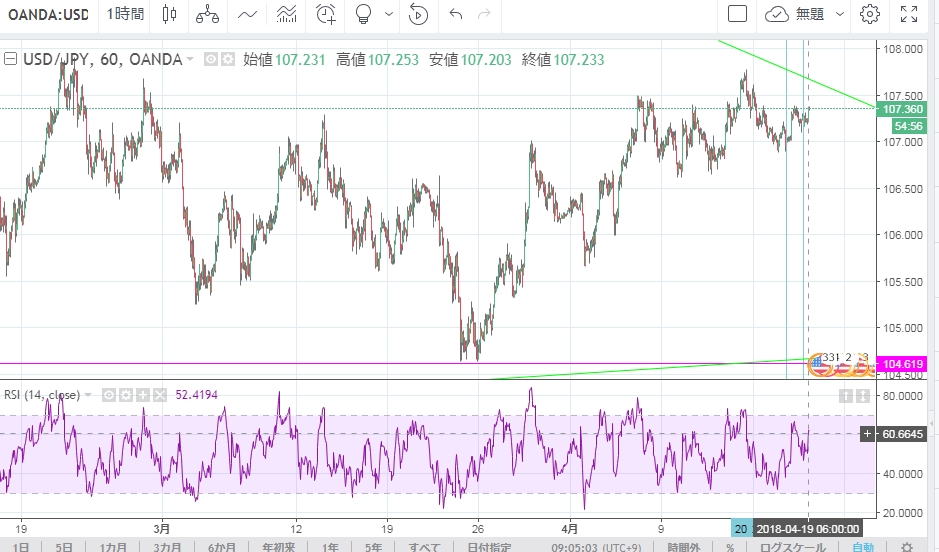
Task: Select the 5日 time range
Action: pos(64,547)
